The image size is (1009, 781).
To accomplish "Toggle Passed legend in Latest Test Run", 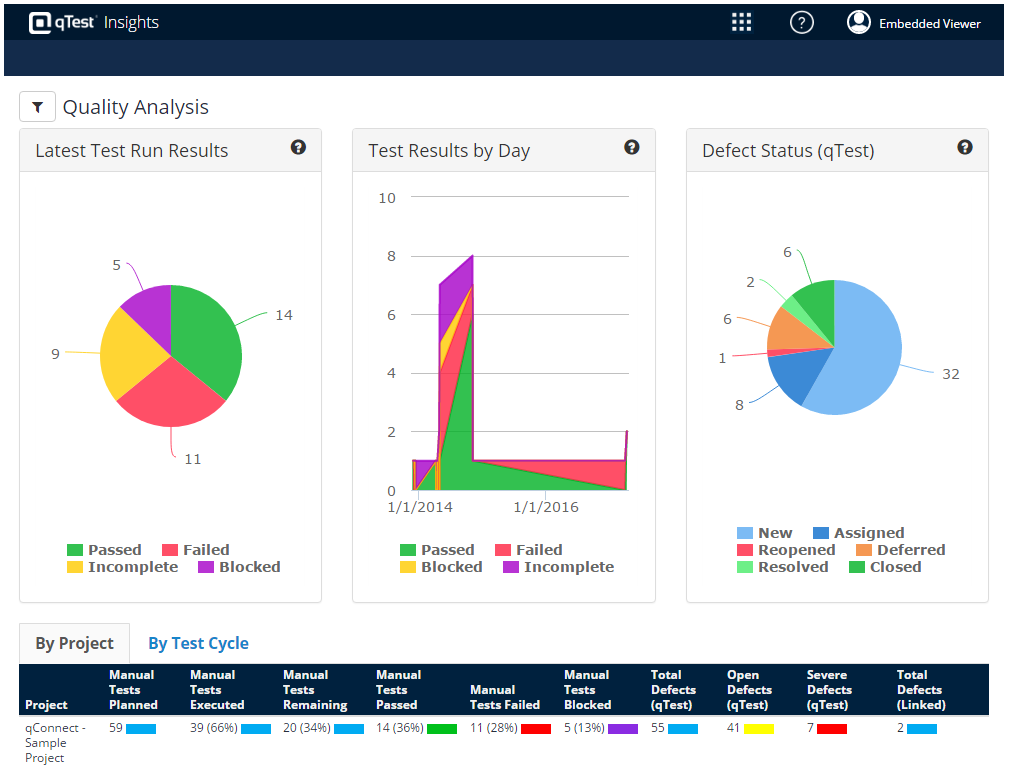I will tap(104, 550).
